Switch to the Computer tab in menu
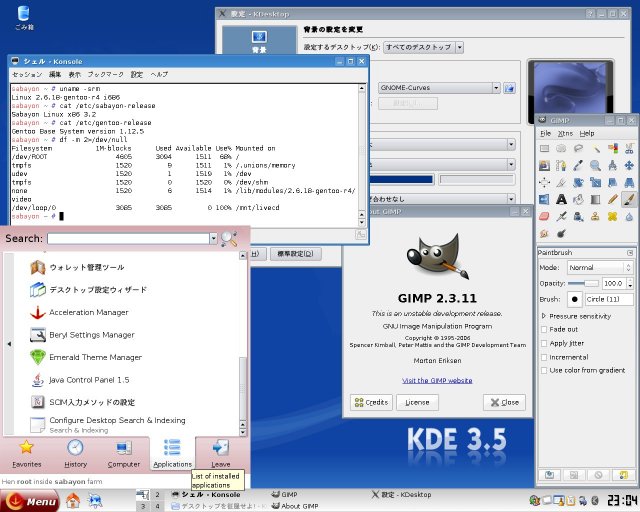640x512 pixels. [x=124, y=454]
